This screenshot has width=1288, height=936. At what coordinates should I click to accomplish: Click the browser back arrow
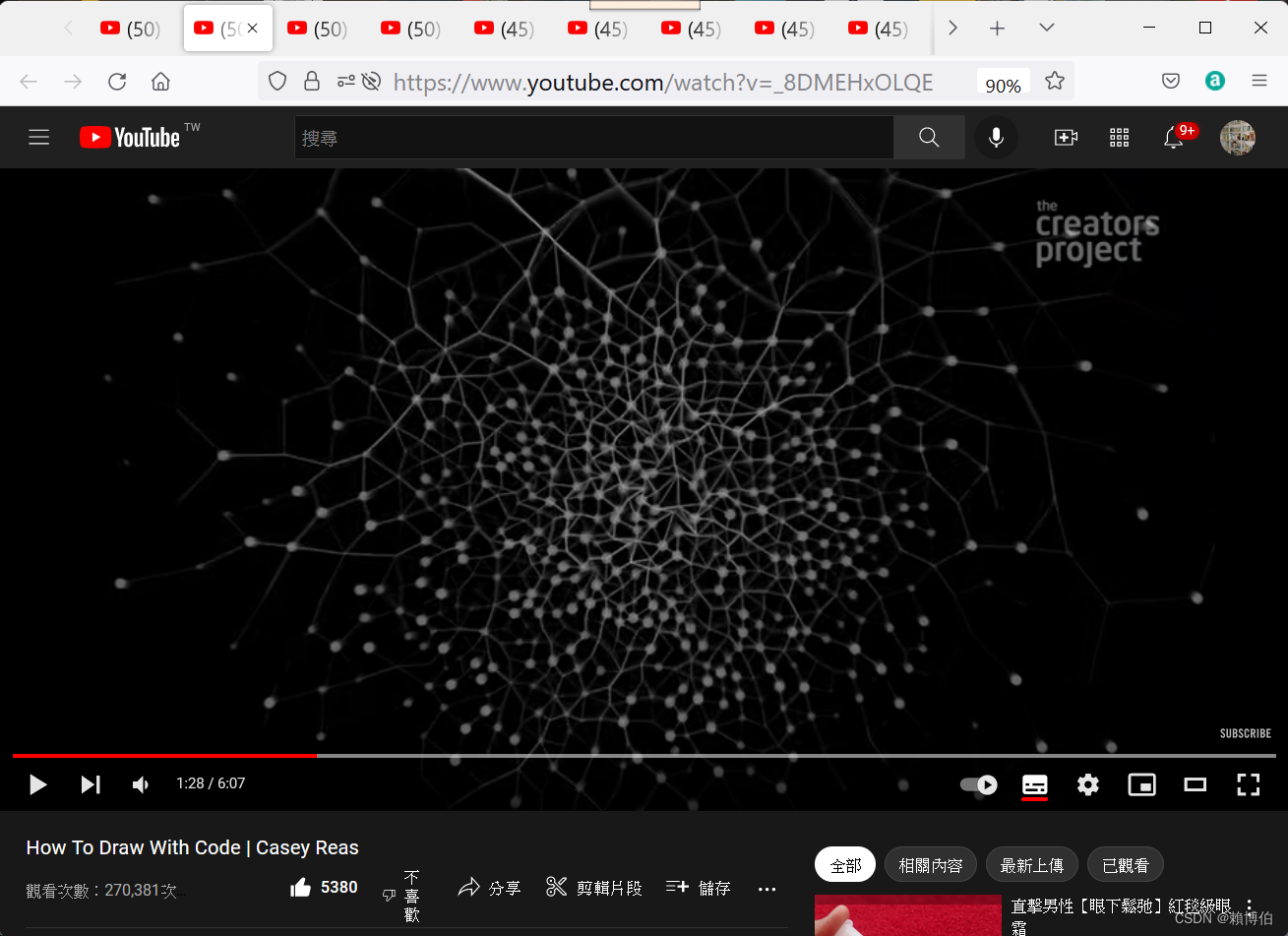tap(30, 82)
